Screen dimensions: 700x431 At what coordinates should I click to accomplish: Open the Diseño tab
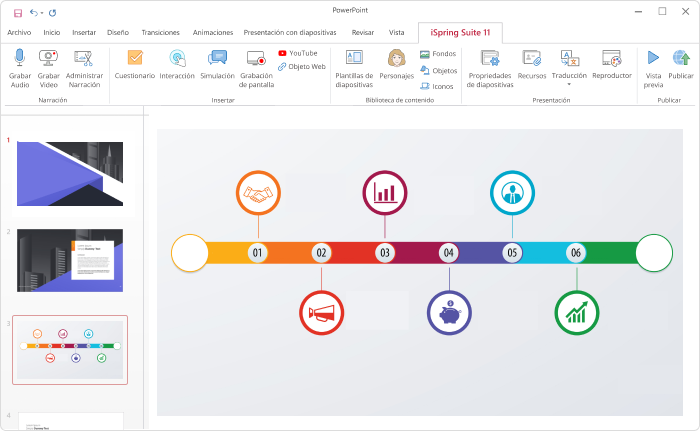[x=118, y=33]
